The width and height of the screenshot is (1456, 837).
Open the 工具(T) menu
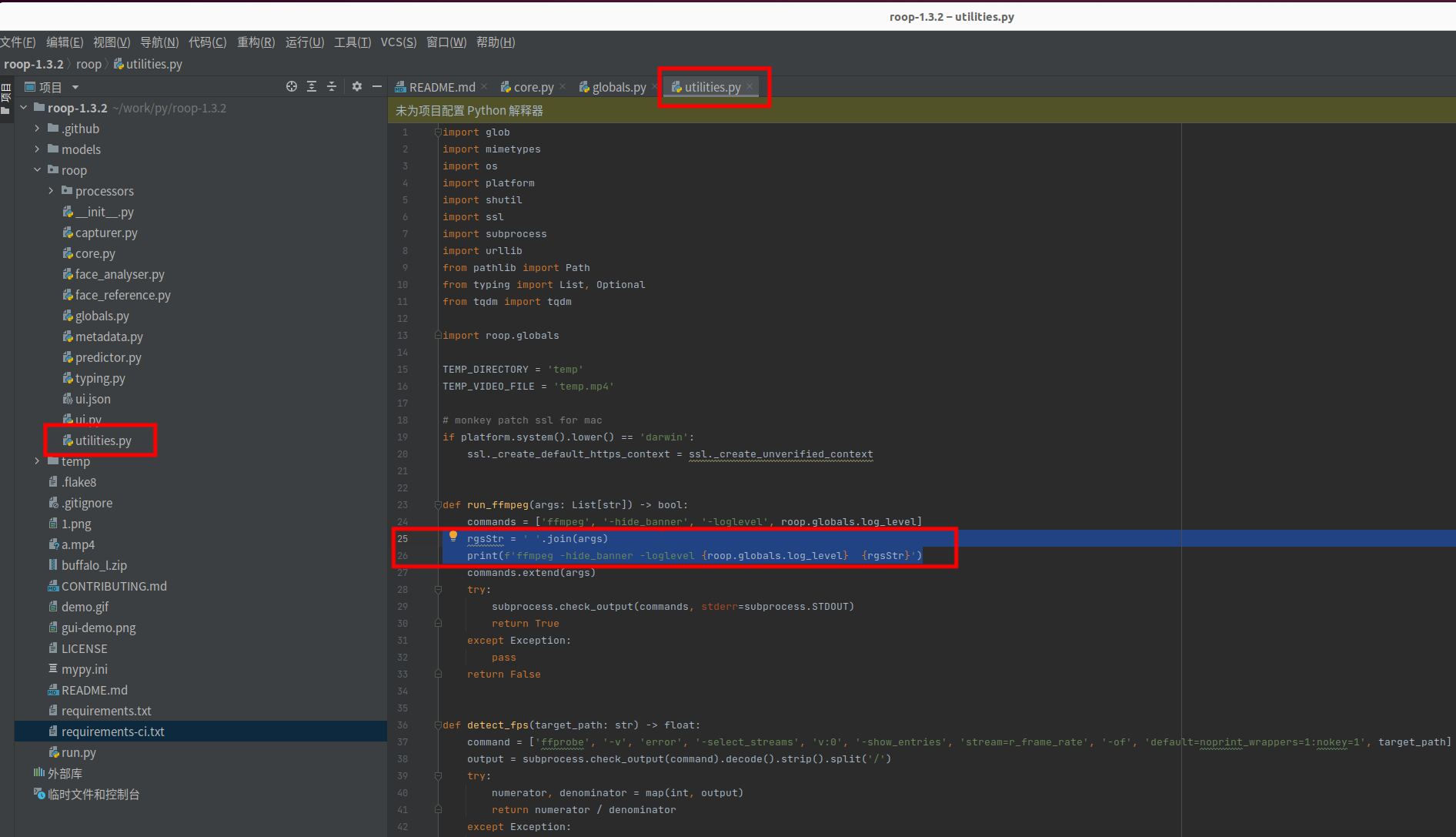click(x=352, y=42)
